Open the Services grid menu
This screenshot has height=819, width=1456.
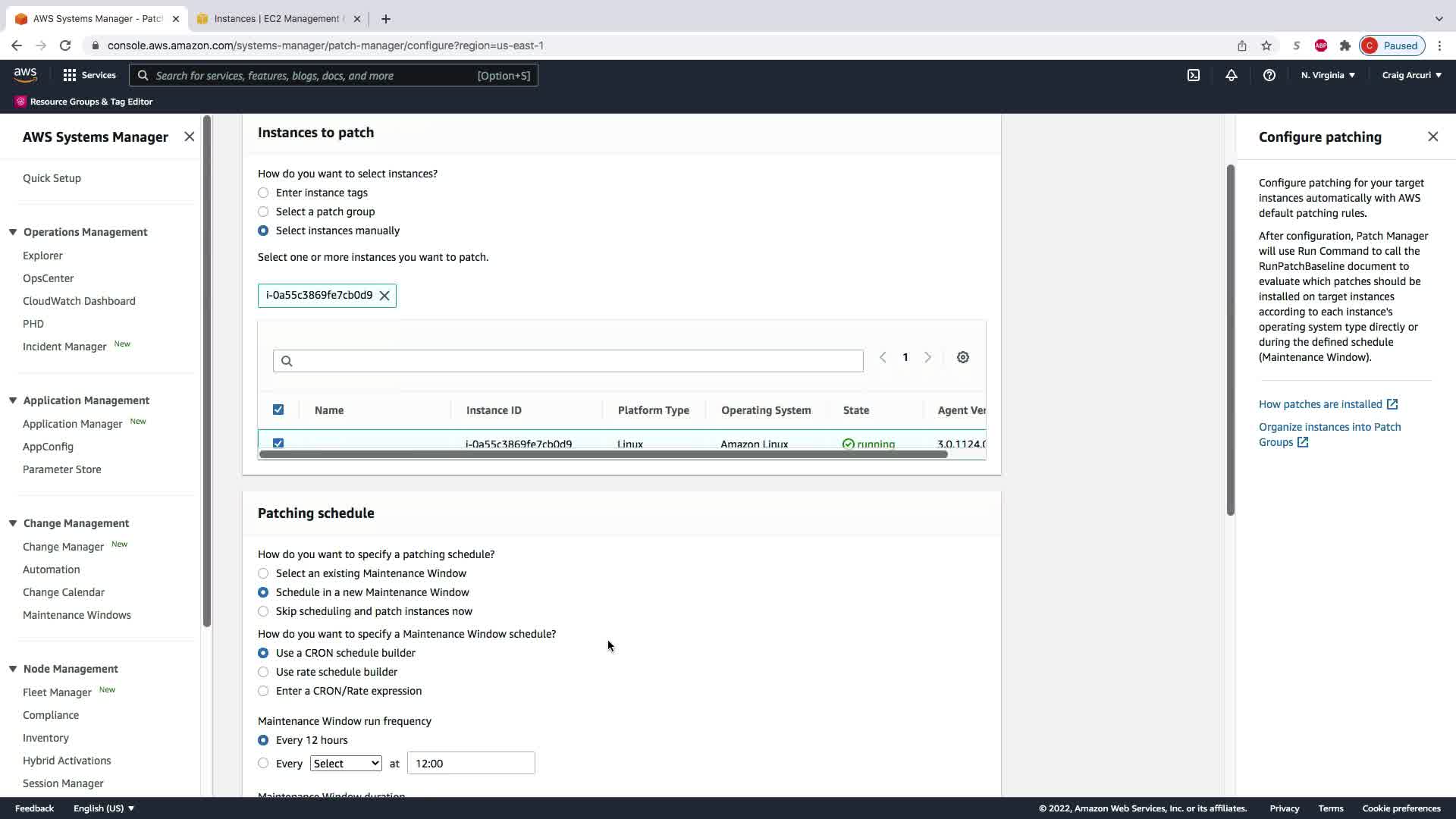tap(89, 75)
